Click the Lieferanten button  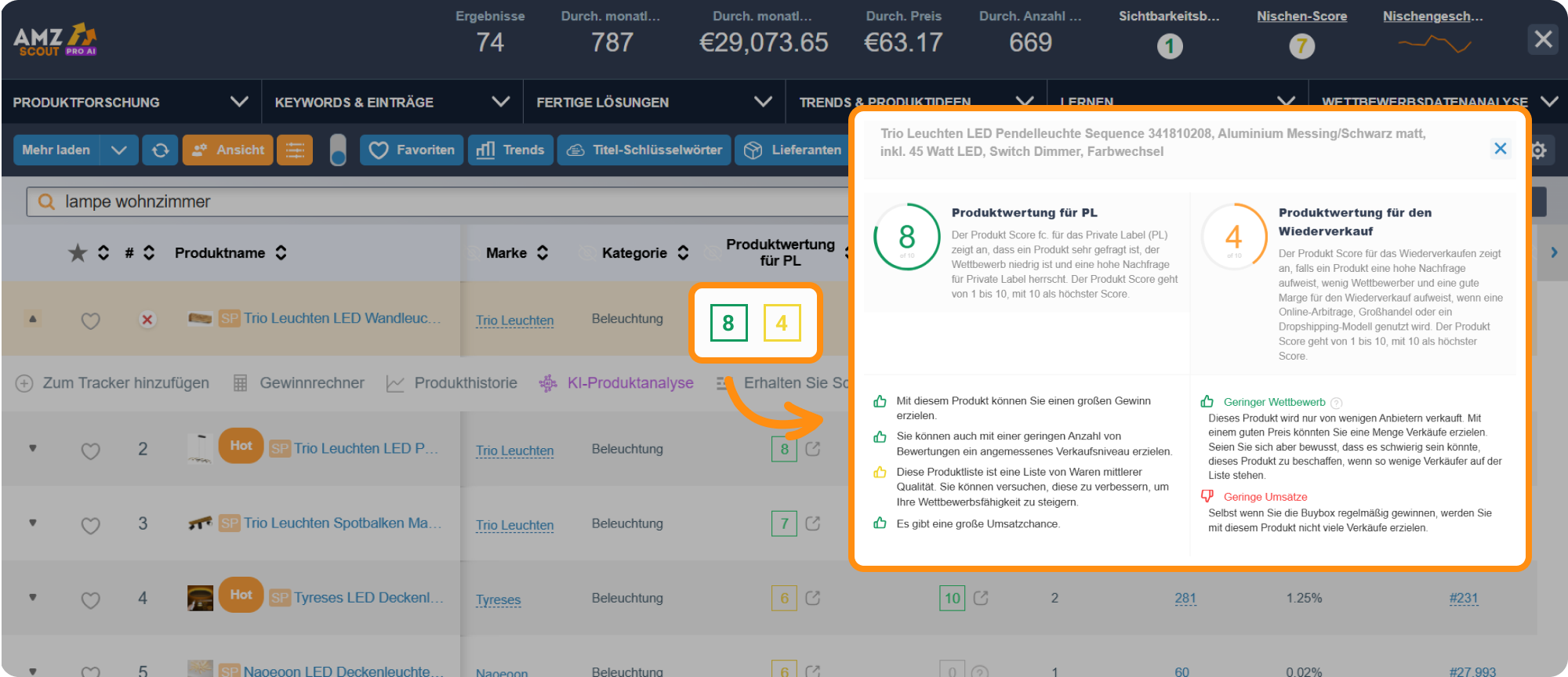(x=792, y=150)
